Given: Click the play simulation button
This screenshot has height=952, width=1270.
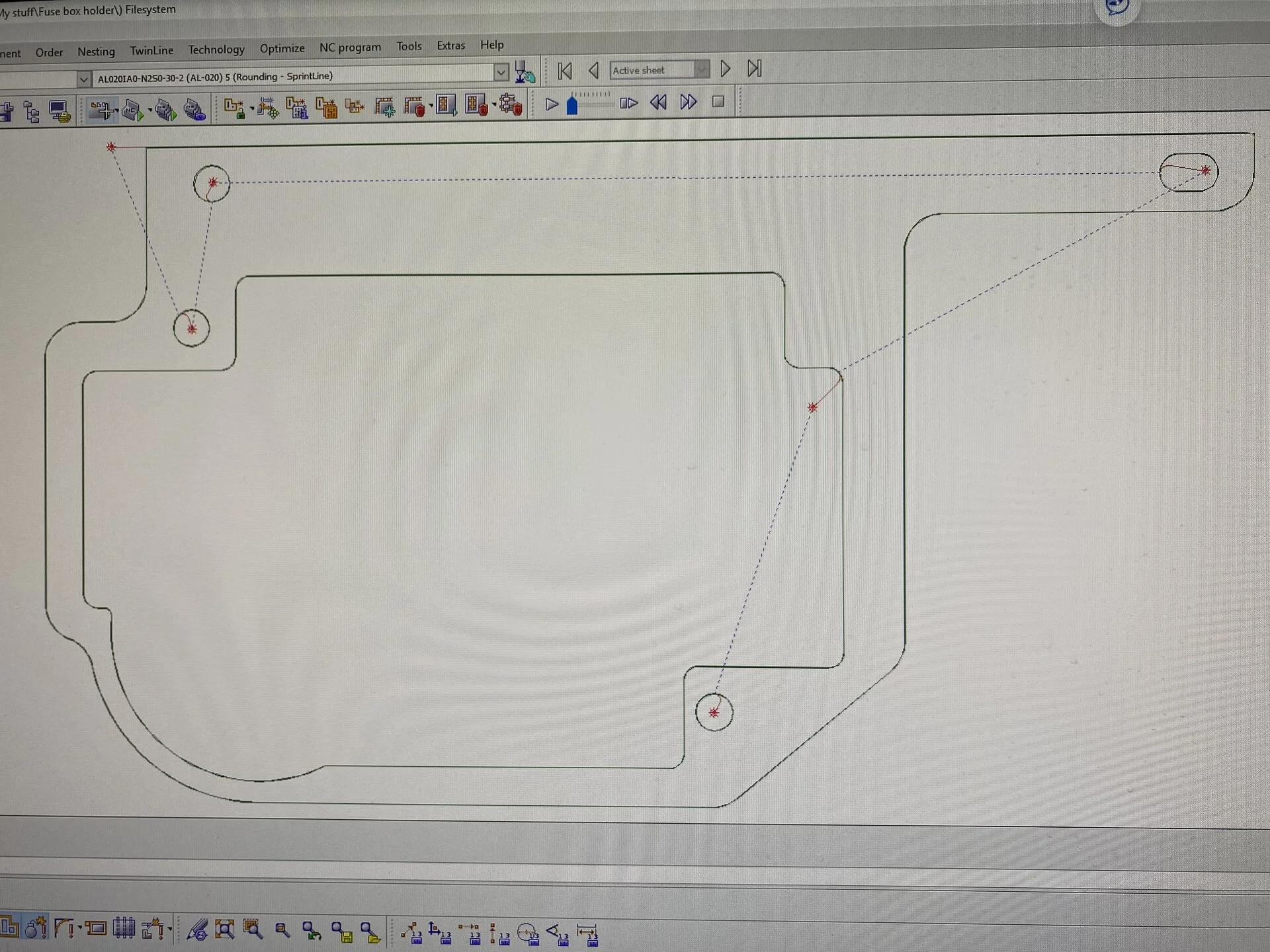Looking at the screenshot, I should pos(552,104).
